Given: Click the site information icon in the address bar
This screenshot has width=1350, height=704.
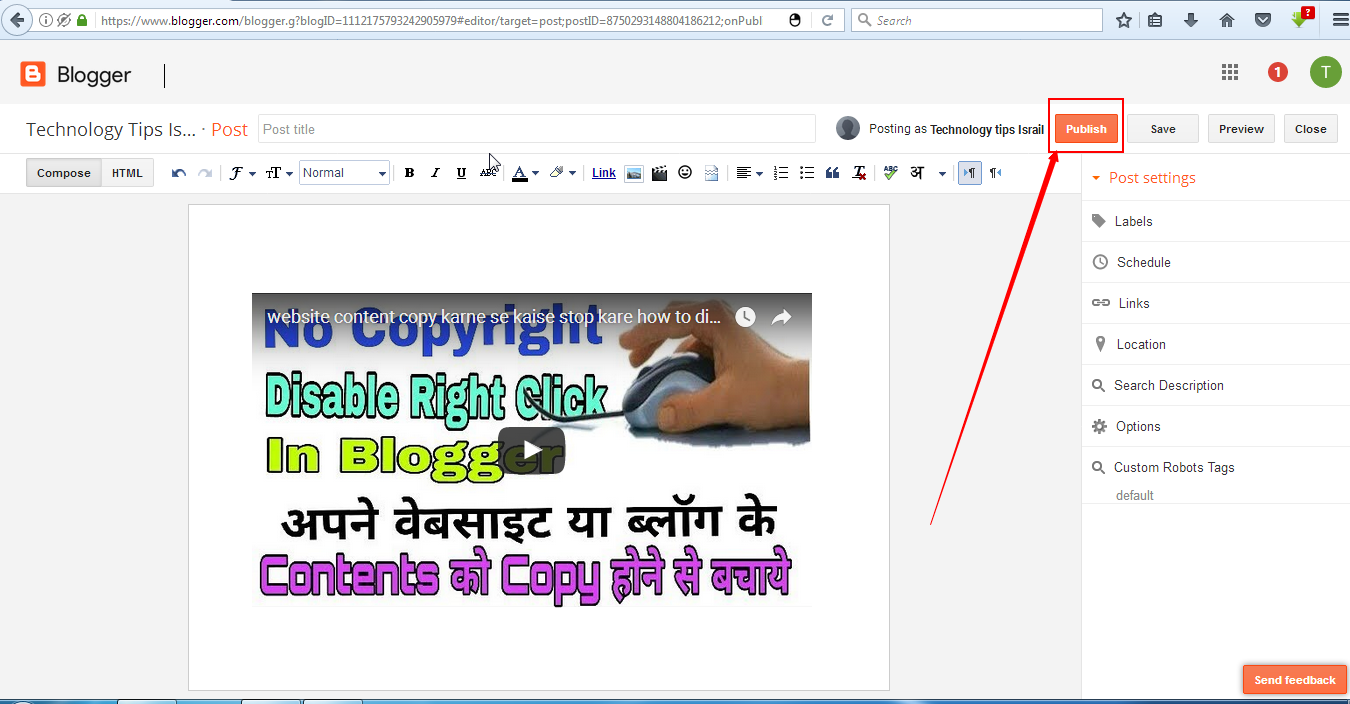Looking at the screenshot, I should point(45,20).
